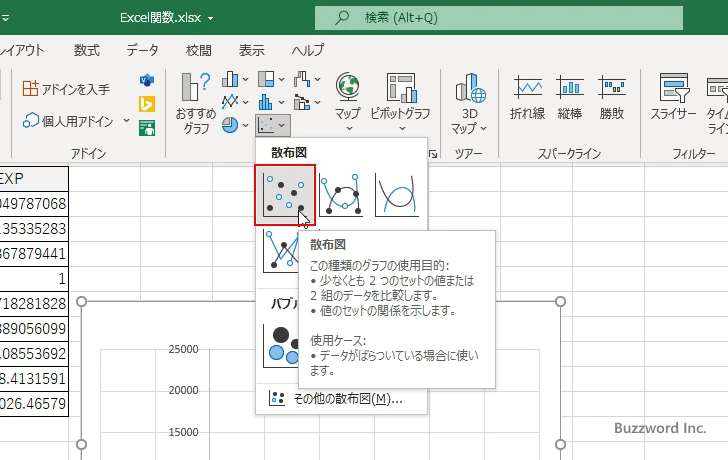Select the cell ending in 8.4131591
This screenshot has width=728, height=460.
coord(34,379)
